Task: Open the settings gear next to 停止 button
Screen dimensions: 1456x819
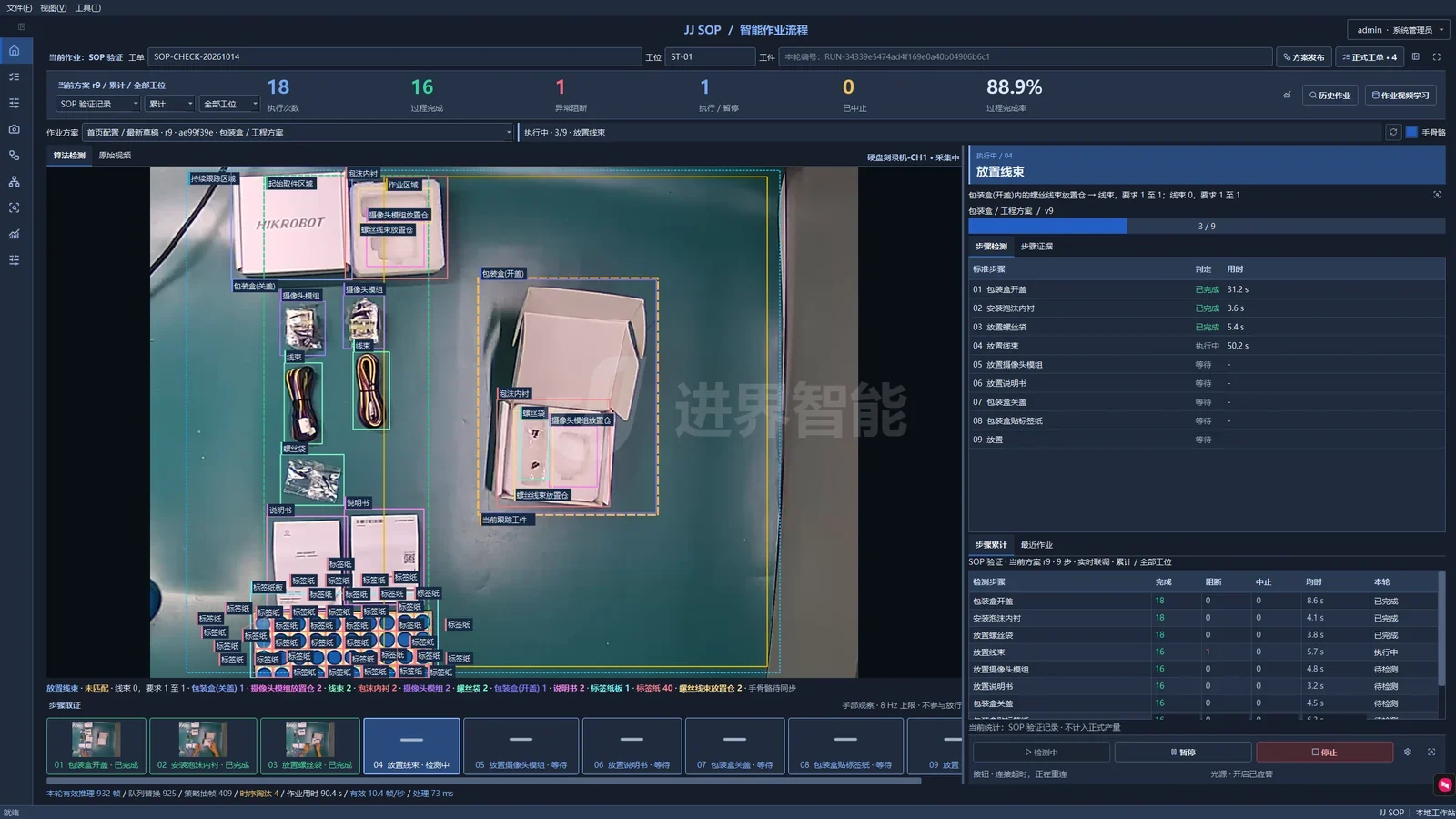Action: click(x=1408, y=752)
